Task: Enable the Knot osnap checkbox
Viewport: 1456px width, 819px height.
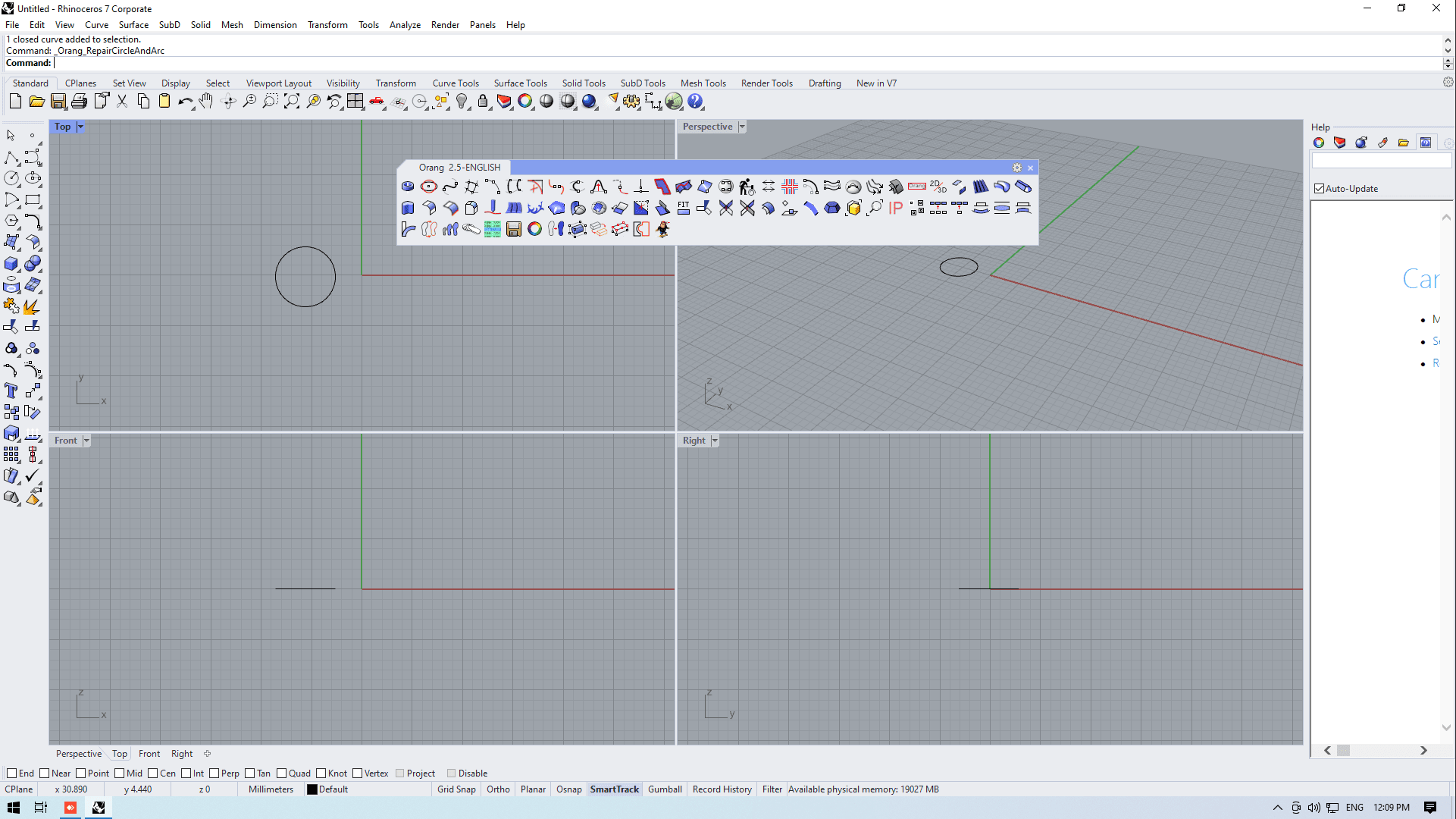Action: click(x=321, y=773)
